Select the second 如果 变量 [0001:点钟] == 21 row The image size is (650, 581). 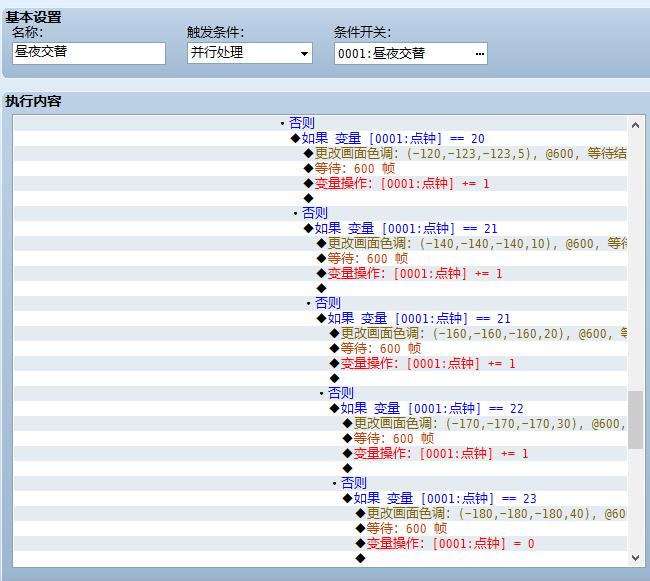point(320,318)
